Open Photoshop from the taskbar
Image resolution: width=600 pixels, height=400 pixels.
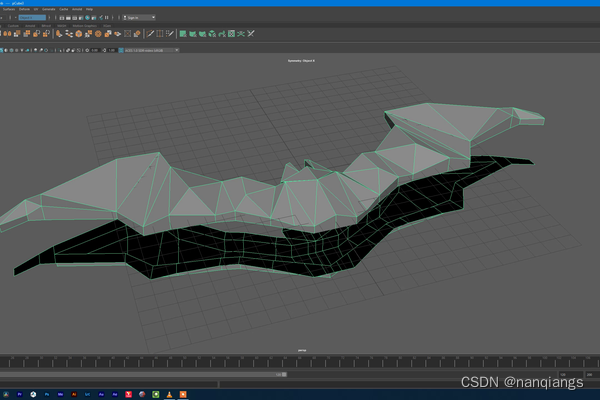(x=47, y=394)
